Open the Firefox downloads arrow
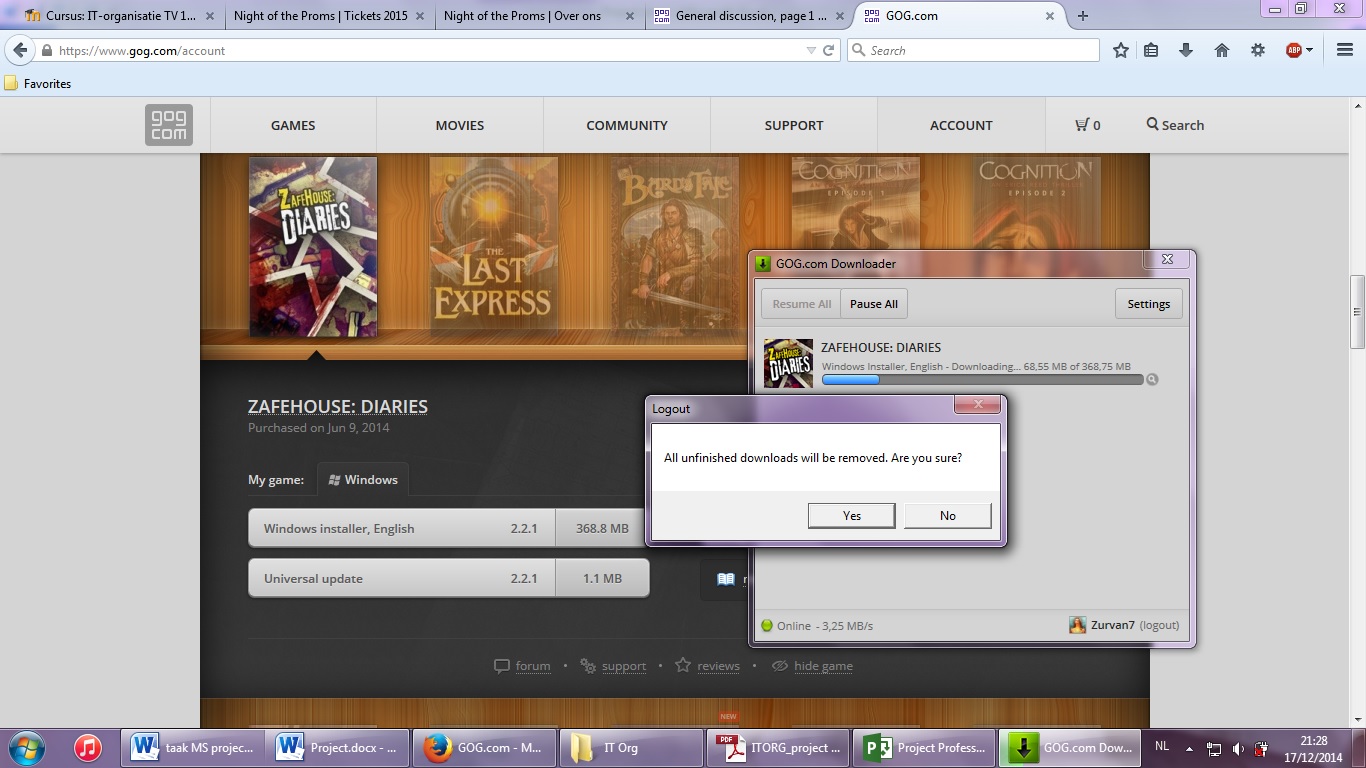The height and width of the screenshot is (768, 1366). [1186, 50]
